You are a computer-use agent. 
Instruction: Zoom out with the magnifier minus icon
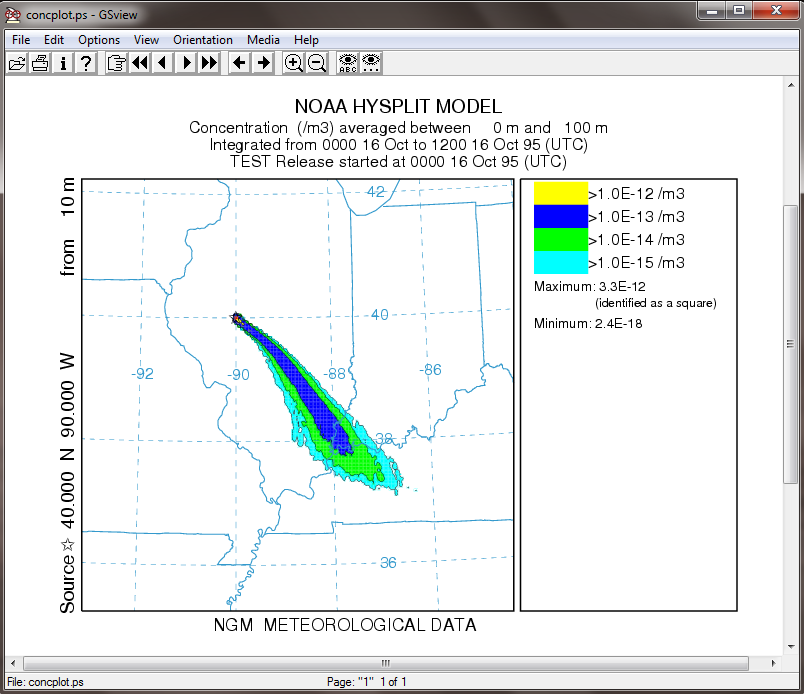click(x=317, y=63)
